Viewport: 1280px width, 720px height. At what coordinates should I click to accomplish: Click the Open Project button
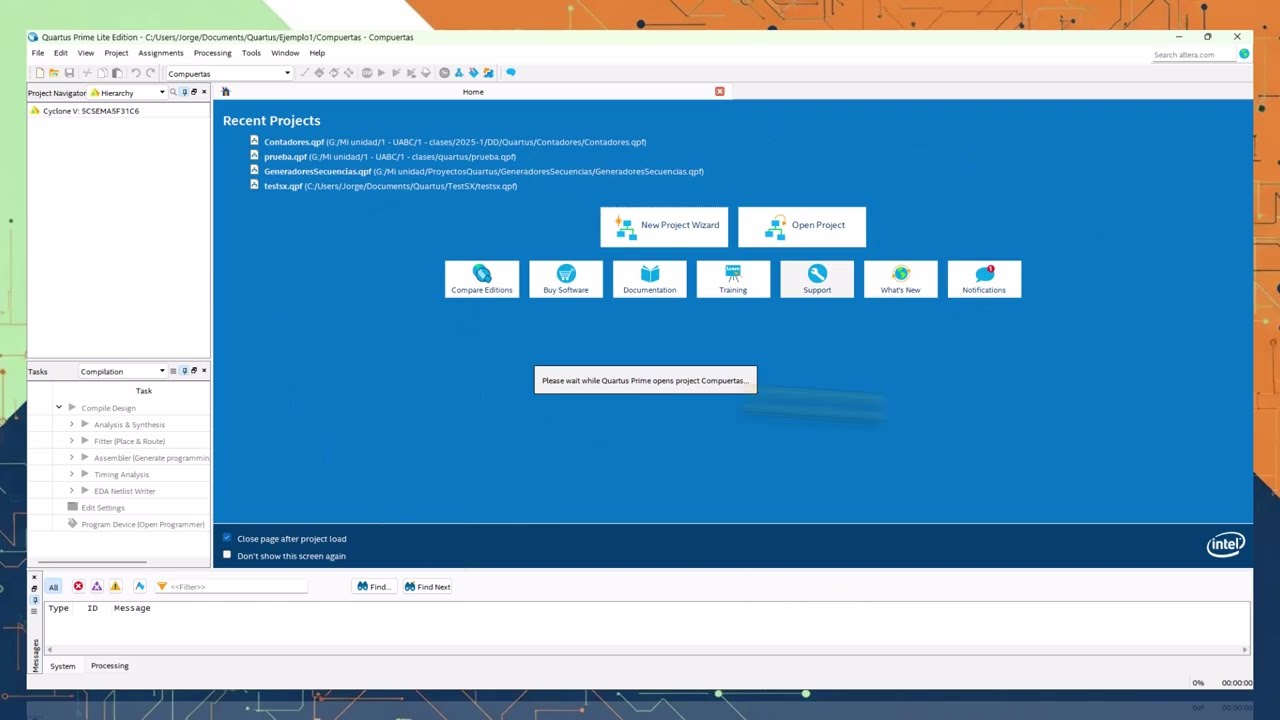pos(802,226)
